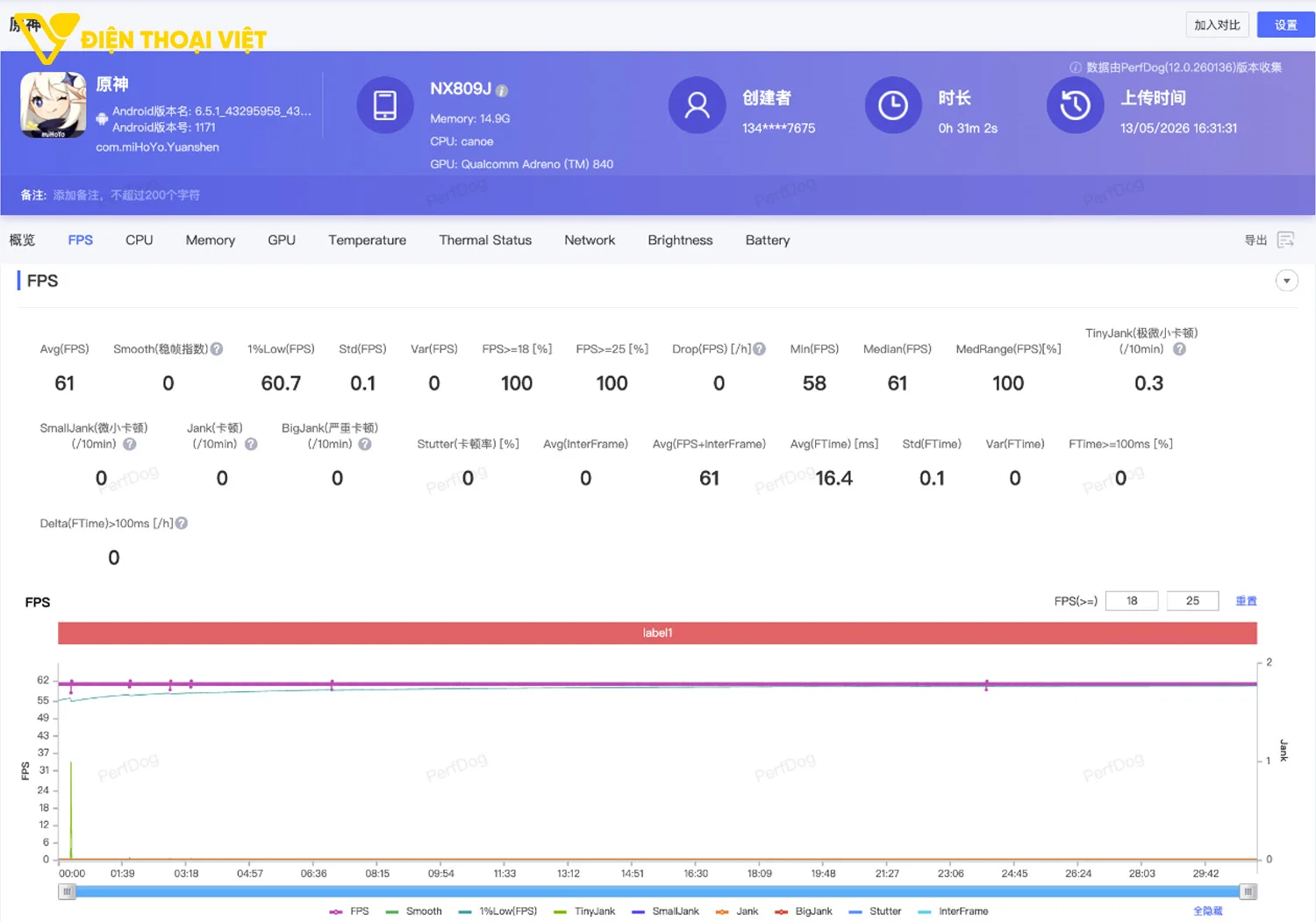The width and height of the screenshot is (1316, 922).
Task: Toggle the FPS series in legend
Action: (x=349, y=911)
